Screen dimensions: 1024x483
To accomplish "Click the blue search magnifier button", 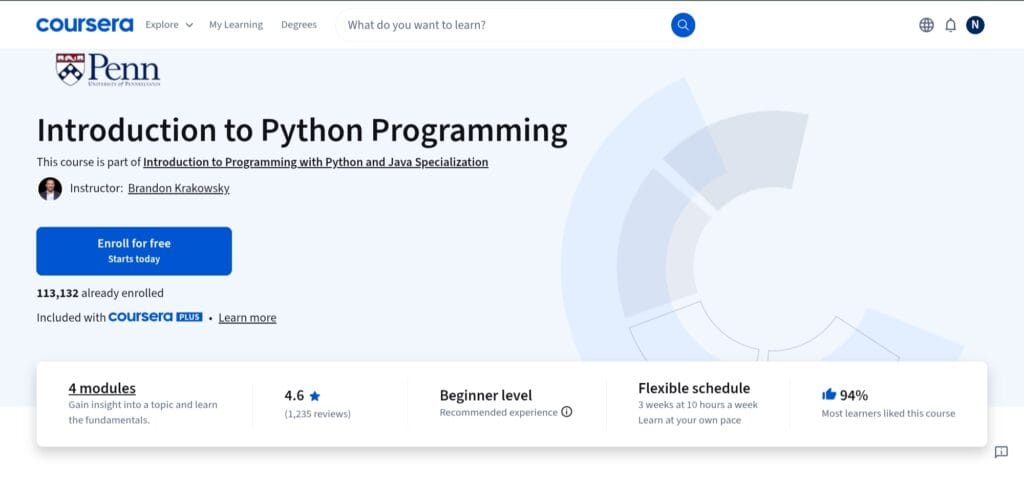I will [682, 25].
